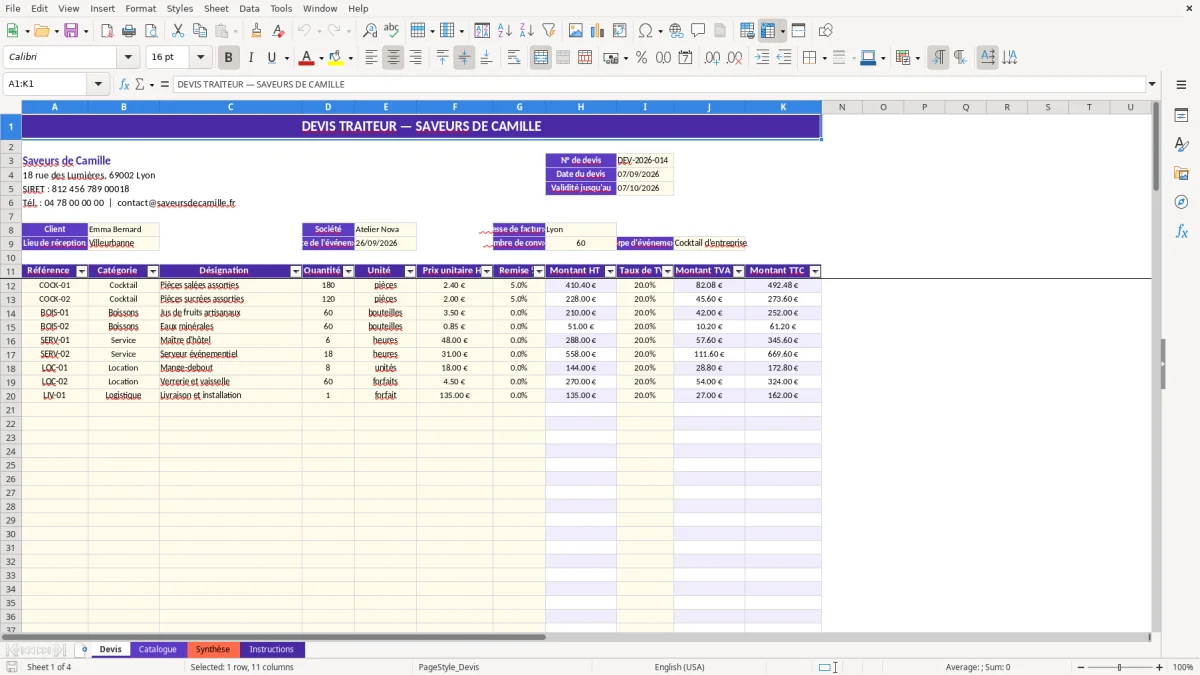
Task: Open the Désignation column filter dropdown
Action: pyautogui.click(x=296, y=271)
